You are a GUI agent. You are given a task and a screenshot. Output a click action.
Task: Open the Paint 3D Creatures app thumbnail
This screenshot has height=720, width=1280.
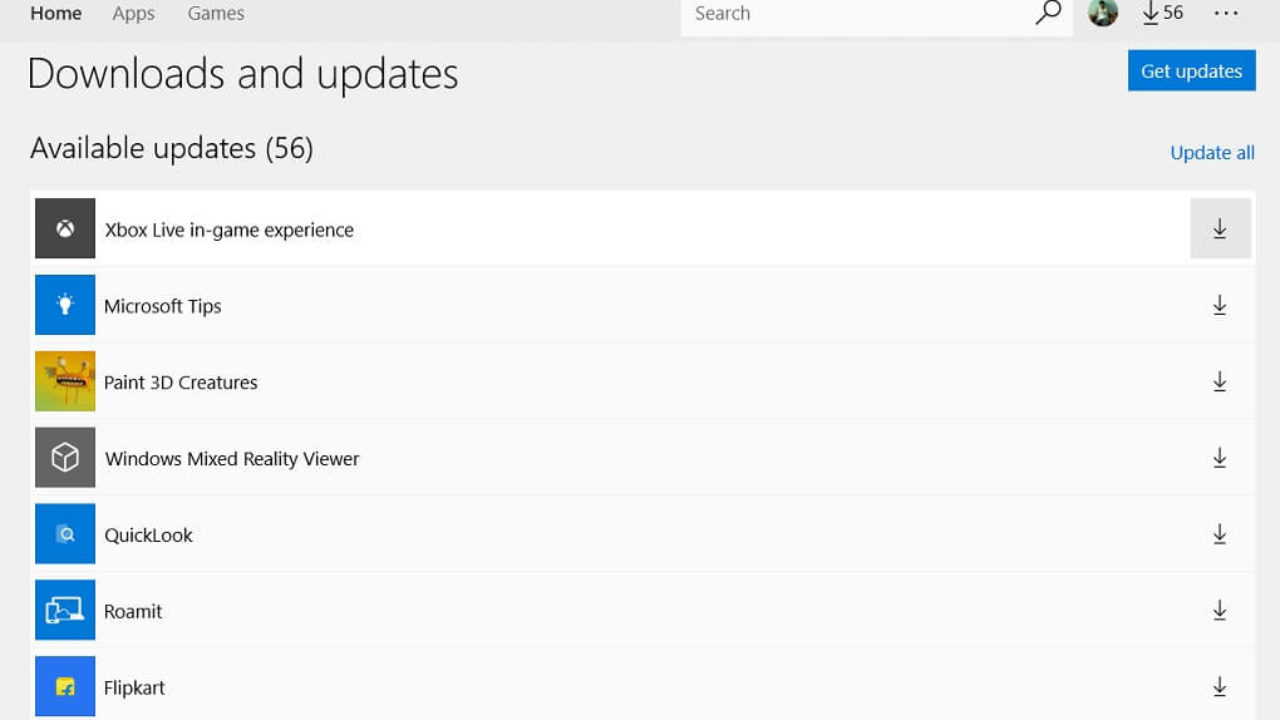pos(65,381)
